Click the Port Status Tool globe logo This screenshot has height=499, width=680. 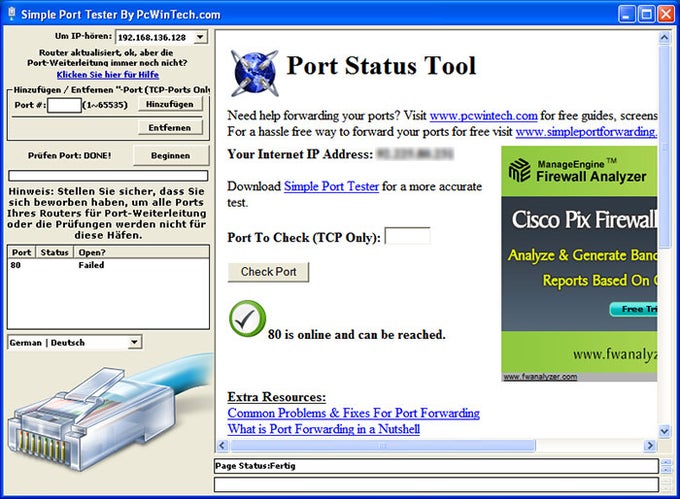[x=255, y=73]
